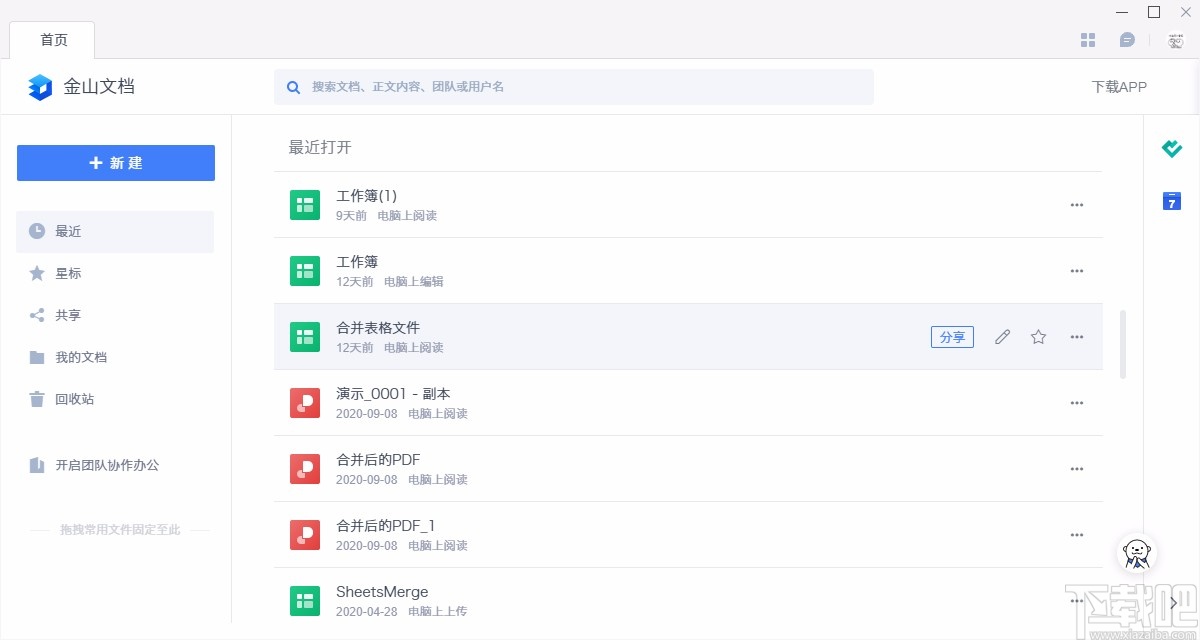Open the messages chat bubble icon
This screenshot has width=1200, height=640.
click(1127, 40)
